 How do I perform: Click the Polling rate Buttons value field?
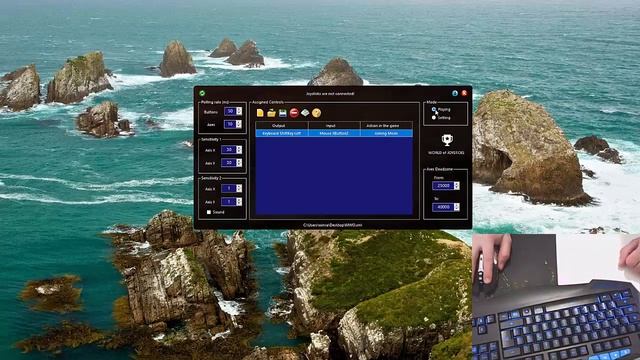point(230,111)
